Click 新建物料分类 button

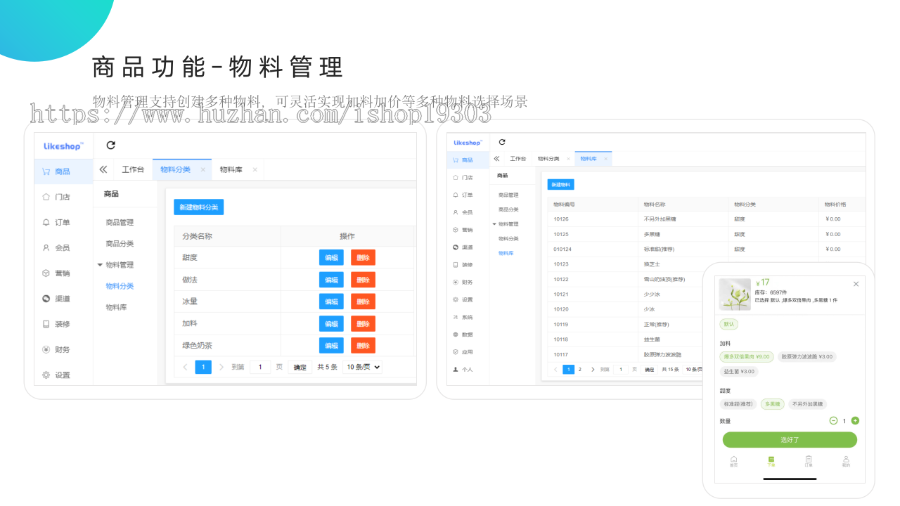pyautogui.click(x=199, y=207)
